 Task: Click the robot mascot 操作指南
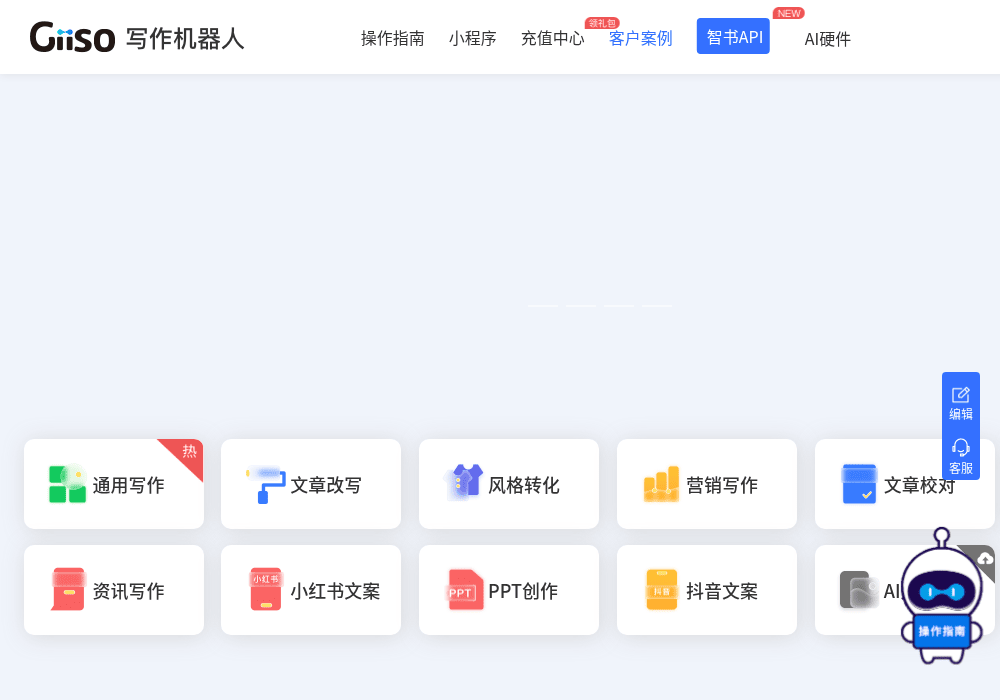pos(941,596)
